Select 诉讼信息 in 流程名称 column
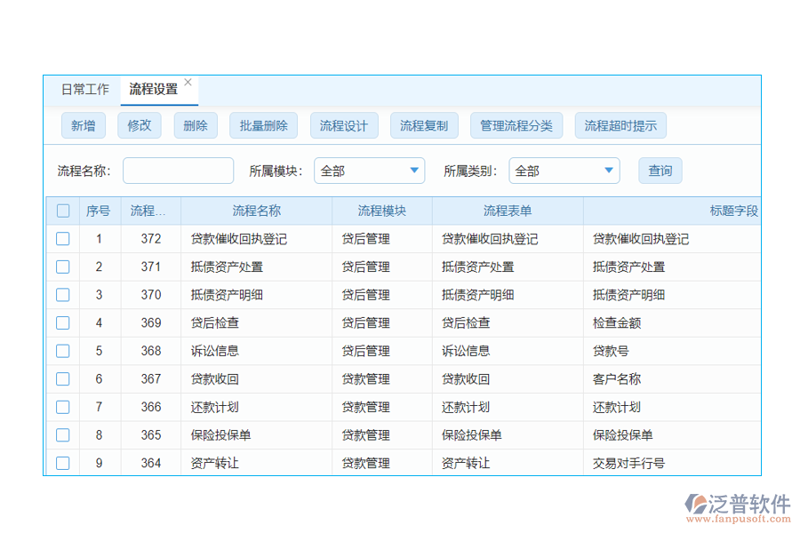Image resolution: width=800 pixels, height=533 pixels. pyautogui.click(x=215, y=351)
